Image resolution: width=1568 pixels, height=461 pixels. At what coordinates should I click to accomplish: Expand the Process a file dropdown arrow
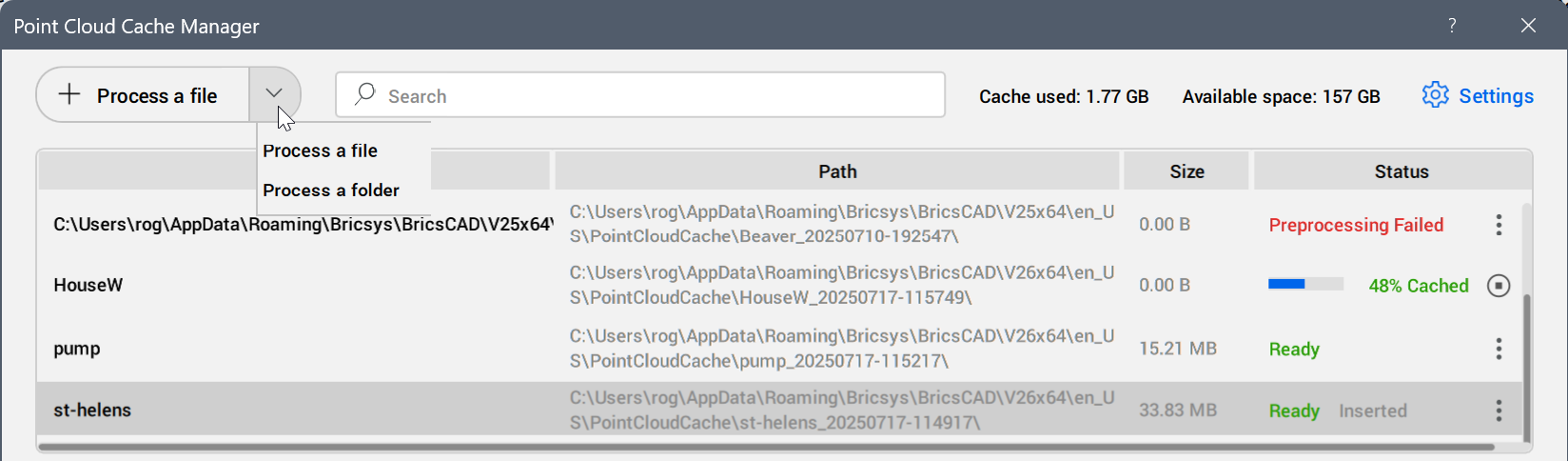click(274, 93)
